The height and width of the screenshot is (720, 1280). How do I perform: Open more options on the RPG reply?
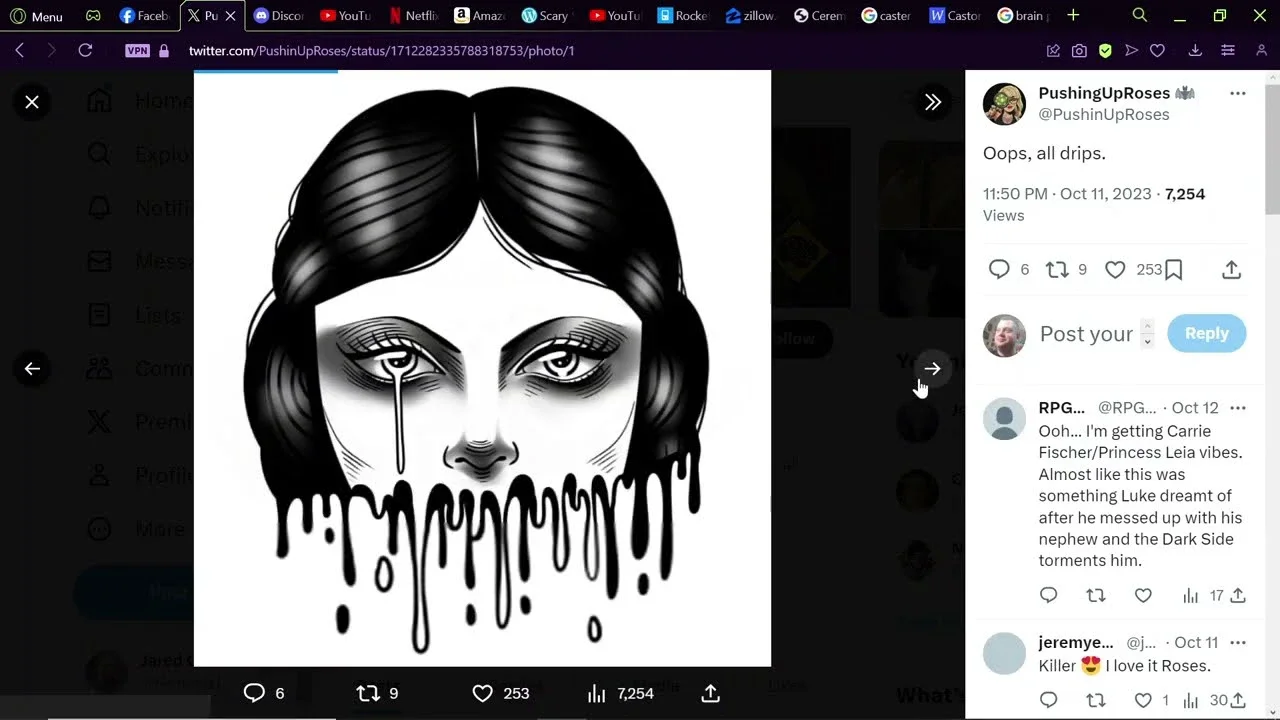(1237, 408)
